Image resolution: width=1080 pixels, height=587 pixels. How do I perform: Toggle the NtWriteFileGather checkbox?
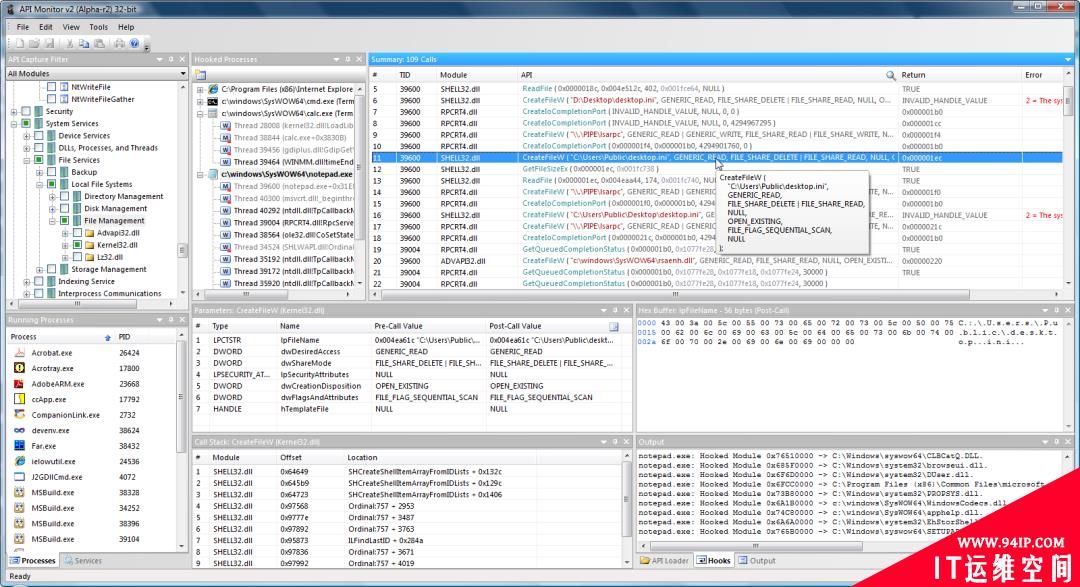[x=52, y=99]
